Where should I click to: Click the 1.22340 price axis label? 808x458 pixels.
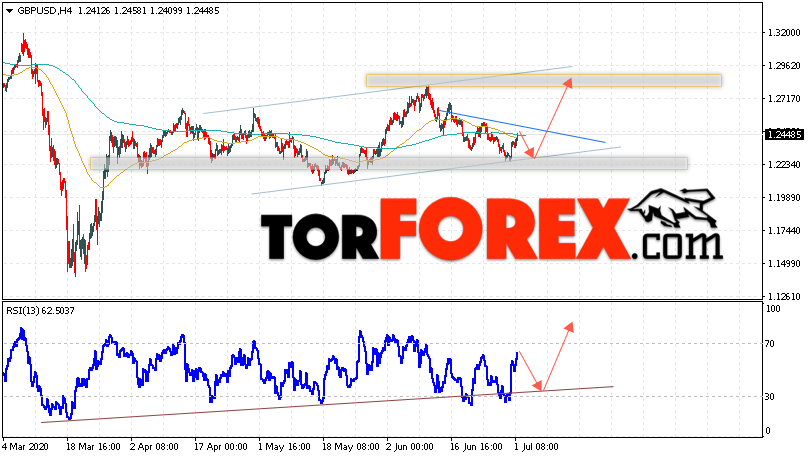point(783,164)
